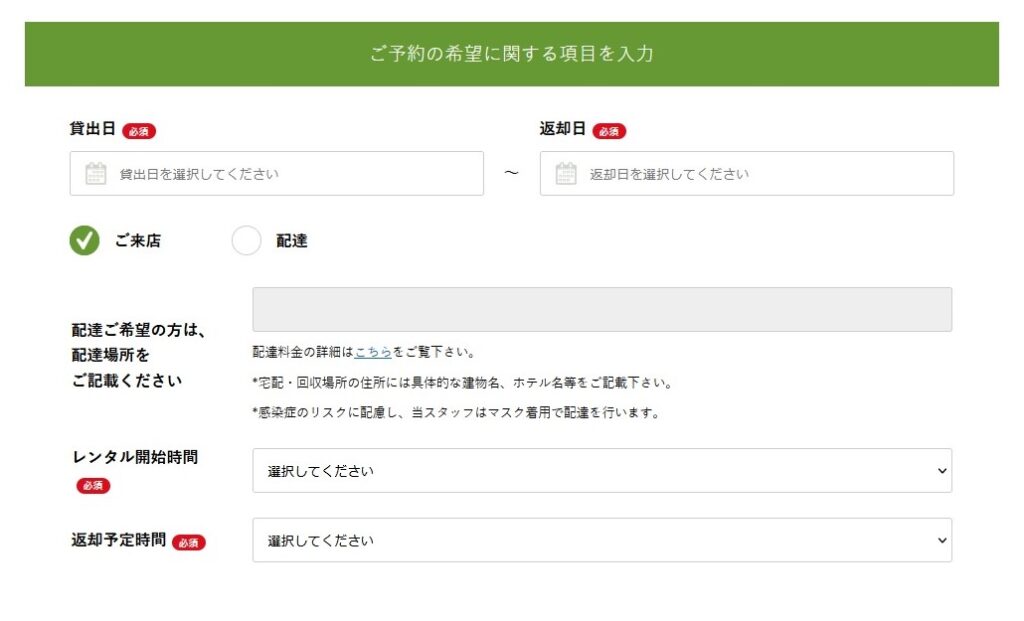Screen dimensions: 1024x621
Task: Click the 配達 option label text
Action: tap(292, 241)
